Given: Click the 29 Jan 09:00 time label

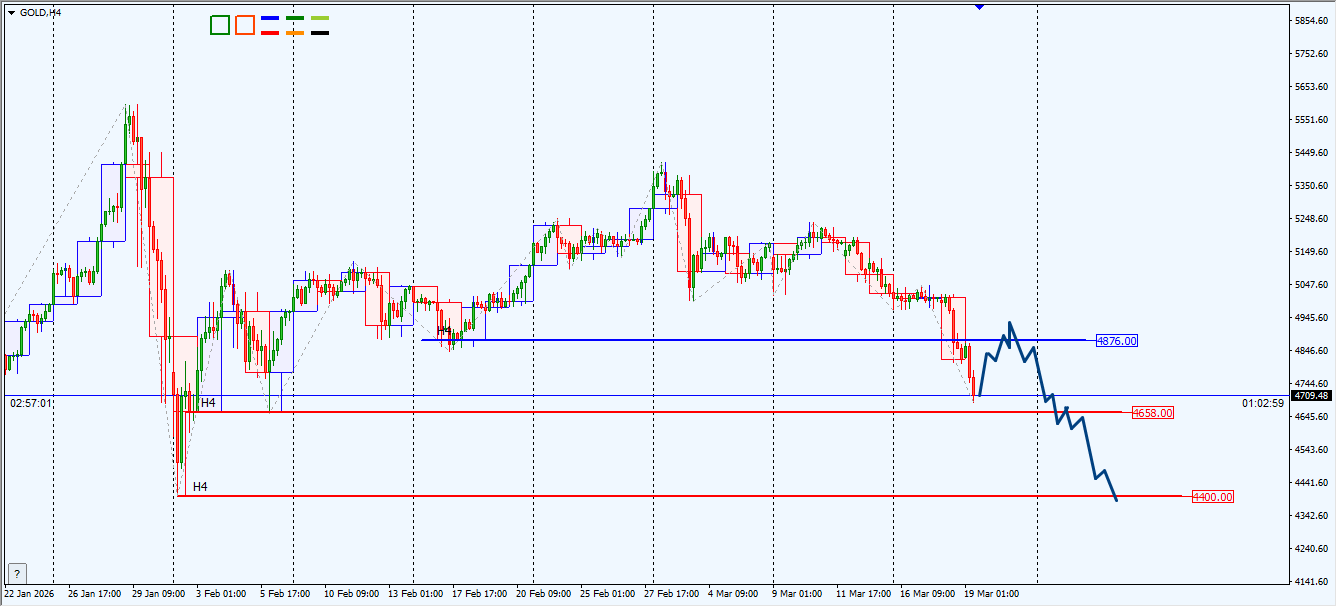Looking at the screenshot, I should (x=159, y=593).
